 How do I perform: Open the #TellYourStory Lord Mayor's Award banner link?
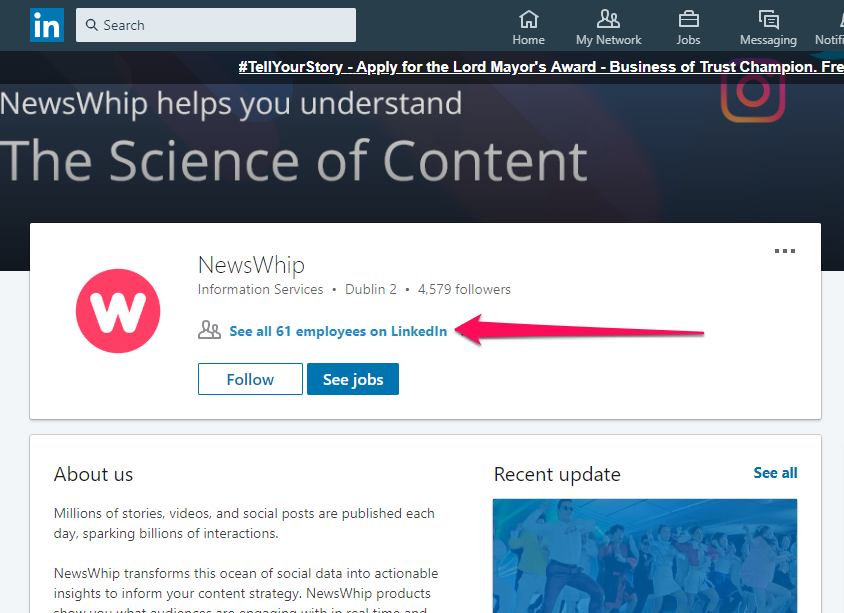[541, 67]
